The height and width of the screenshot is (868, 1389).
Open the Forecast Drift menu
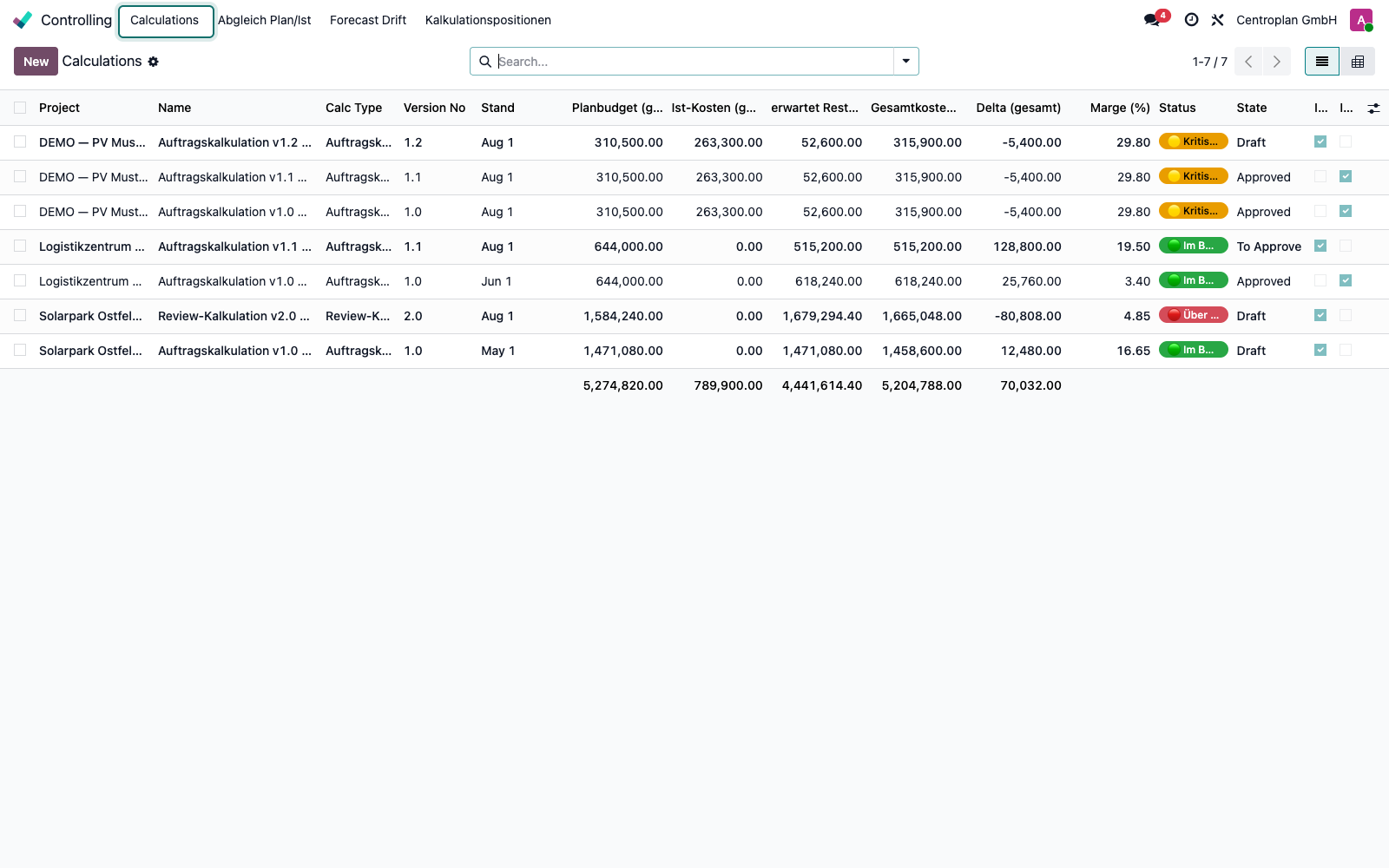click(368, 20)
